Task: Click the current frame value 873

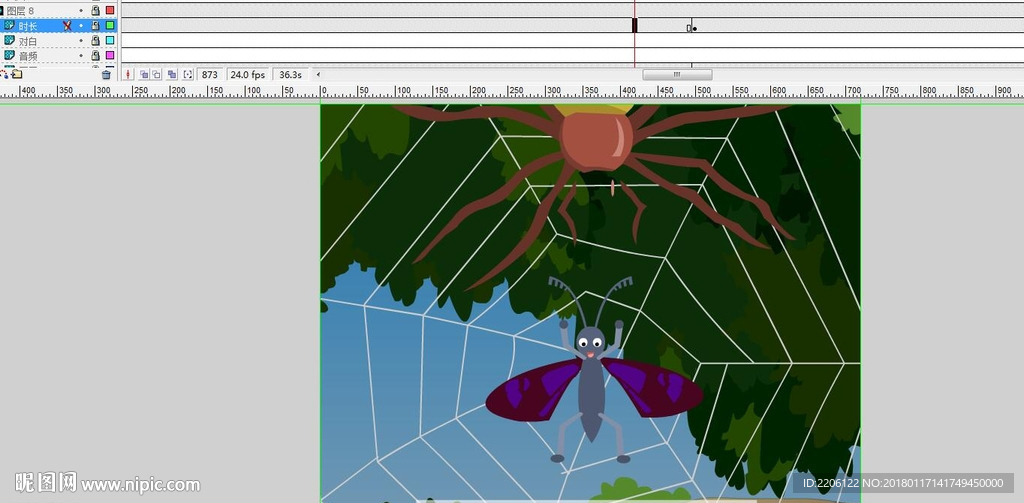Action: 210,74
